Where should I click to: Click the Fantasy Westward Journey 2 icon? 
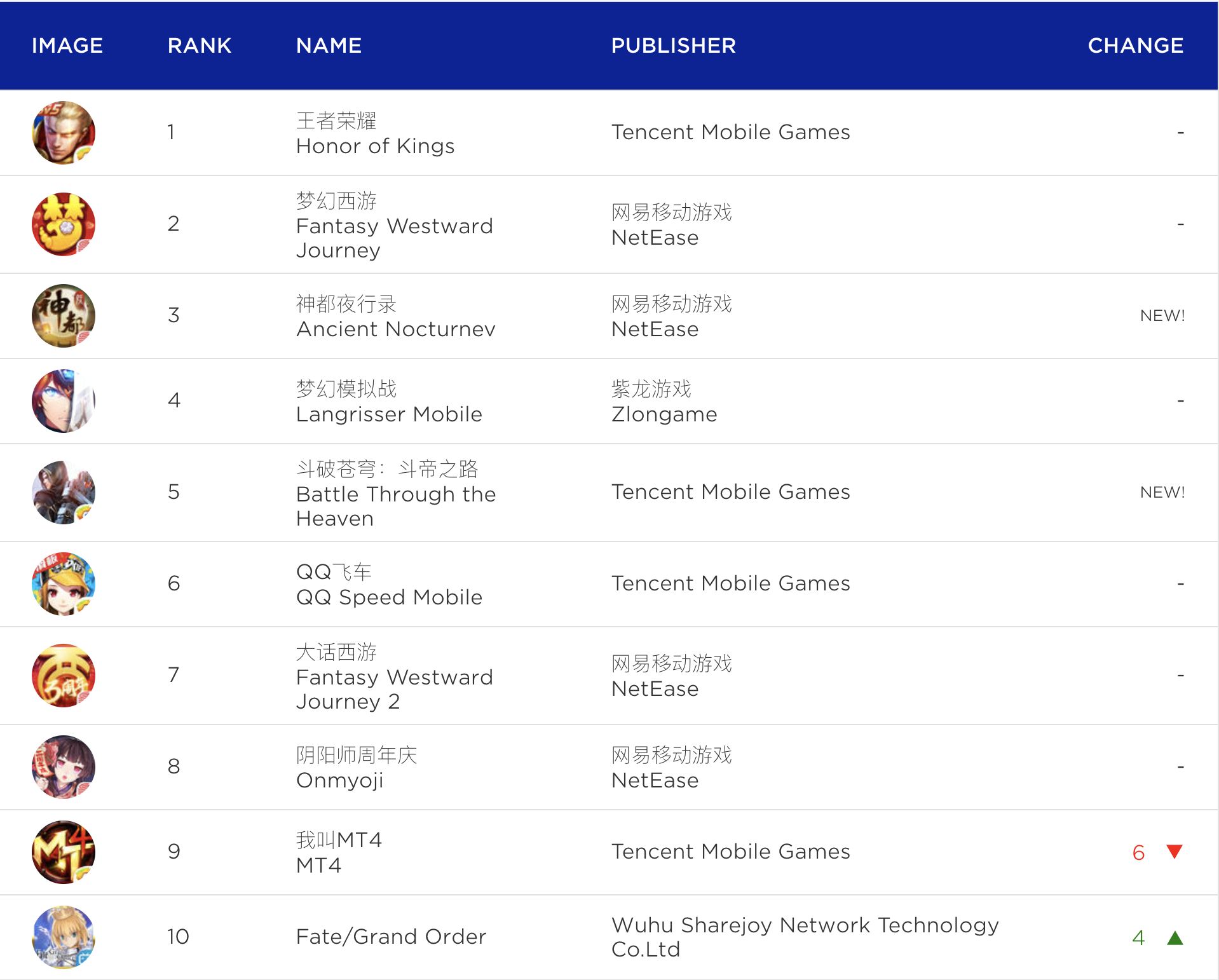click(x=64, y=676)
